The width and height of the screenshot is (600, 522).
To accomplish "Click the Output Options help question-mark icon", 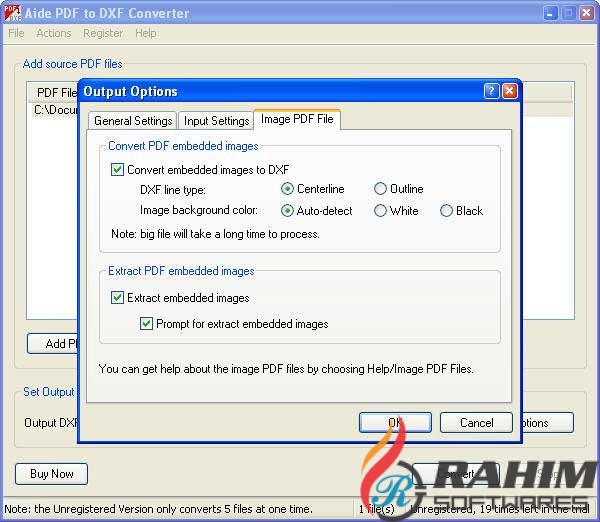I will pos(491,91).
